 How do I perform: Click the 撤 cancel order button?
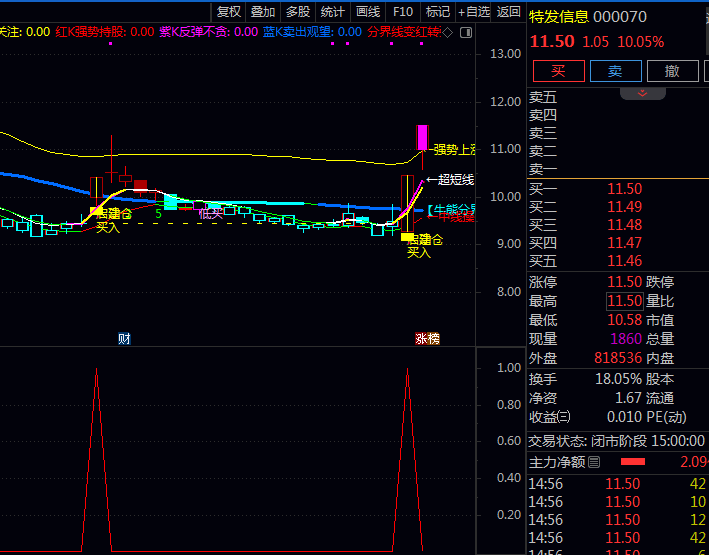672,71
